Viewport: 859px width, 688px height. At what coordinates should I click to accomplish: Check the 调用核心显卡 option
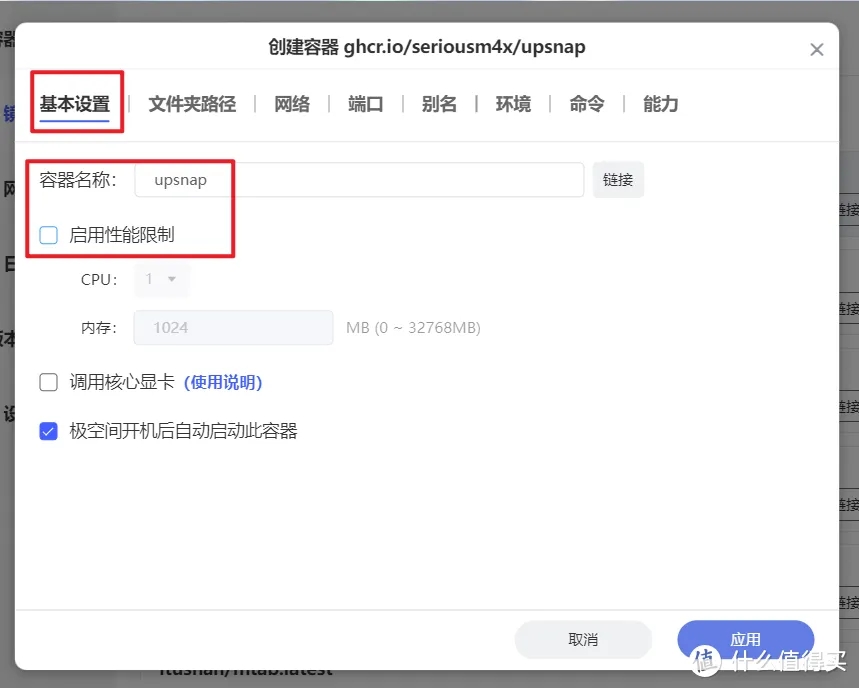point(48,382)
